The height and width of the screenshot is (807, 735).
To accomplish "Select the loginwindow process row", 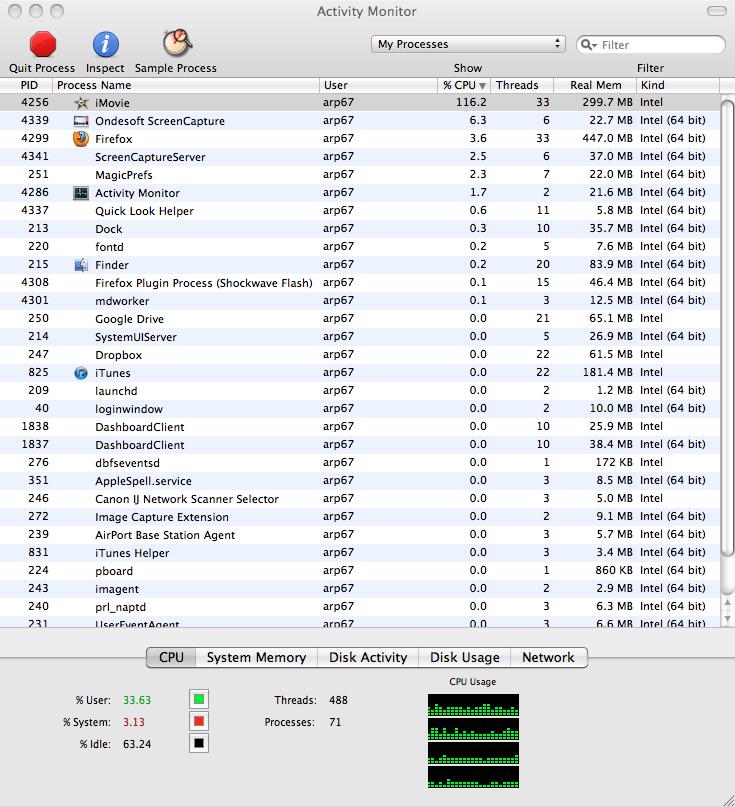I will coord(360,409).
